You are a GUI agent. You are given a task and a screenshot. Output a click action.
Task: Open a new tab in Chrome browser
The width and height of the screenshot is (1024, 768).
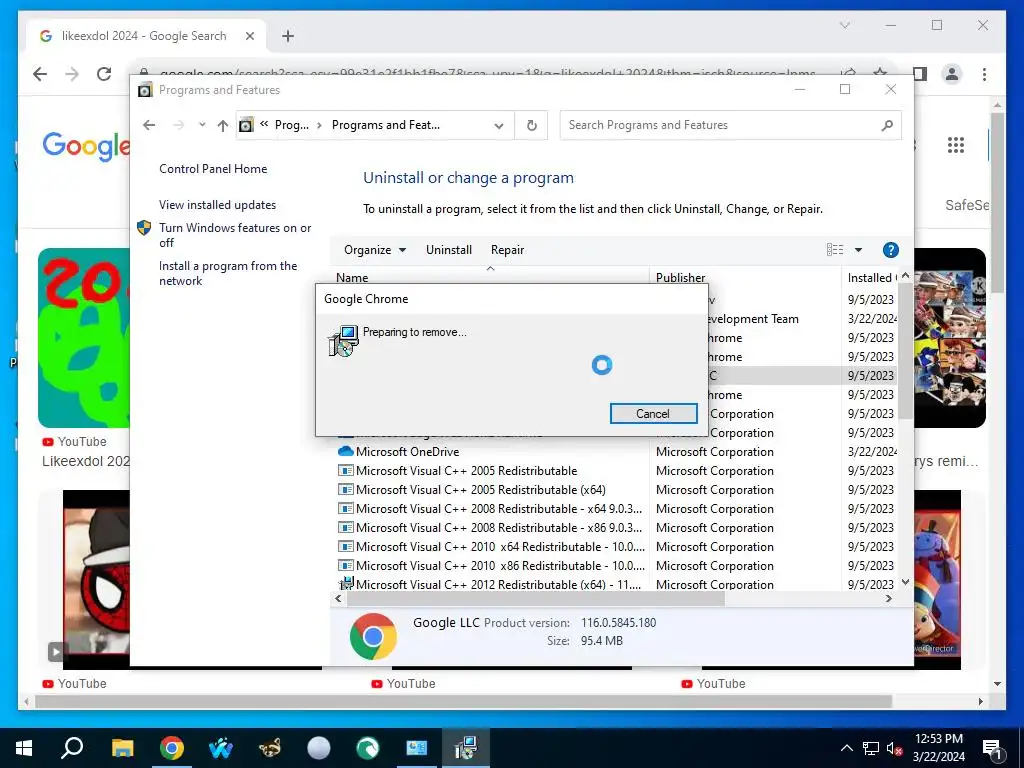point(288,36)
